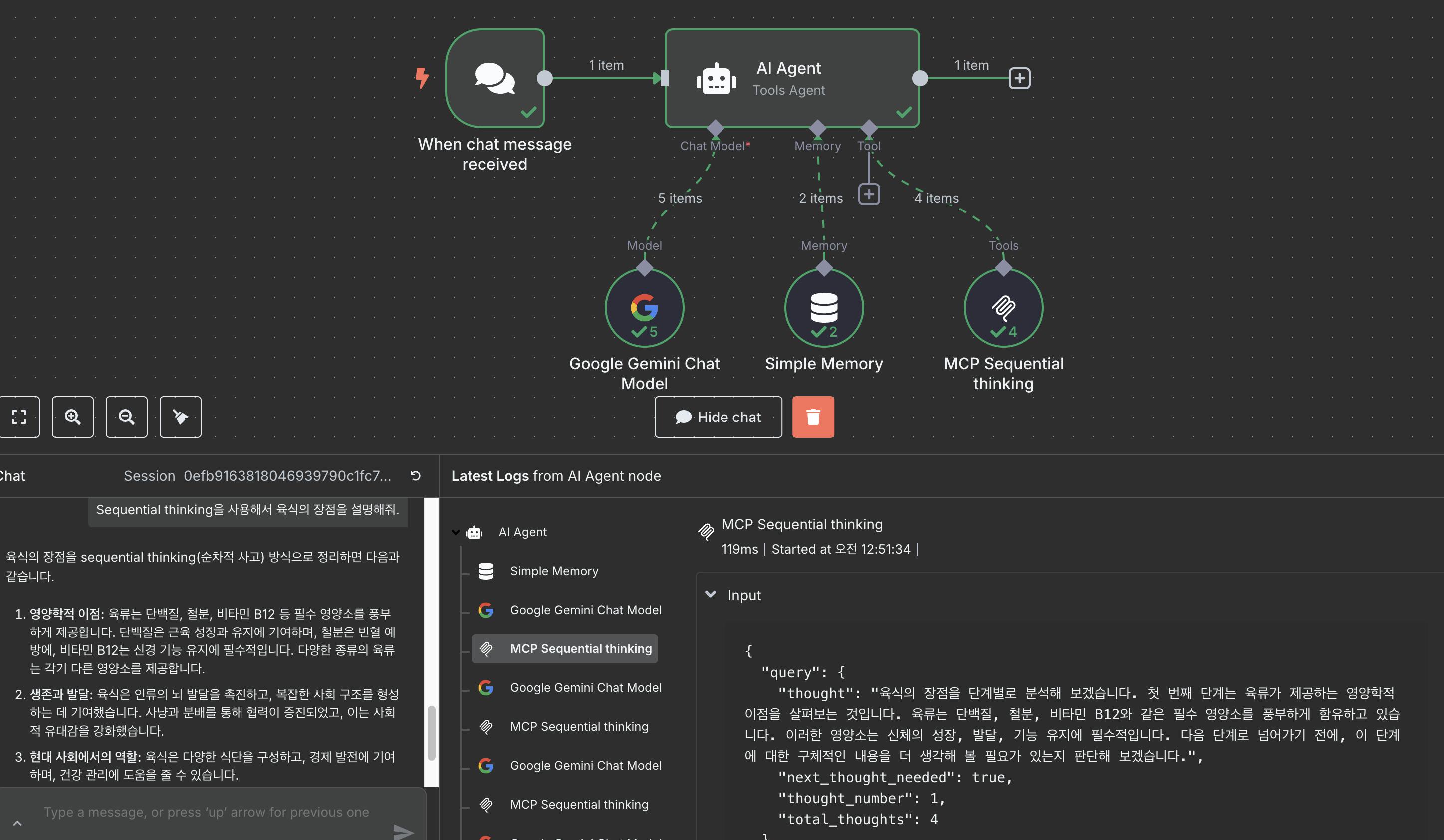This screenshot has width=1444, height=840.
Task: Reset the chat session with refresh icon
Action: (x=416, y=475)
